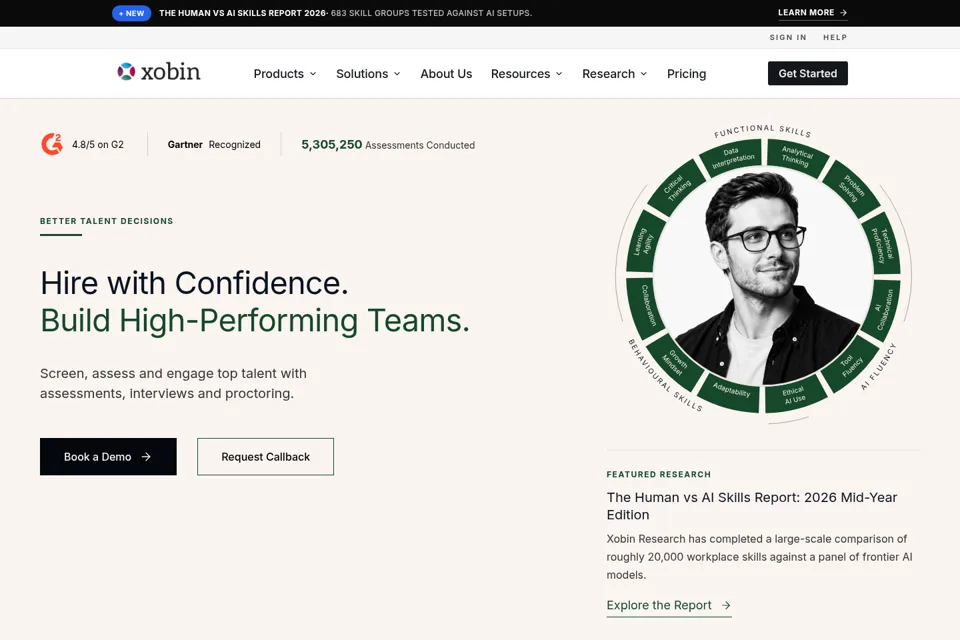The width and height of the screenshot is (960, 640).
Task: Click the Book a Demo button
Action: (108, 456)
